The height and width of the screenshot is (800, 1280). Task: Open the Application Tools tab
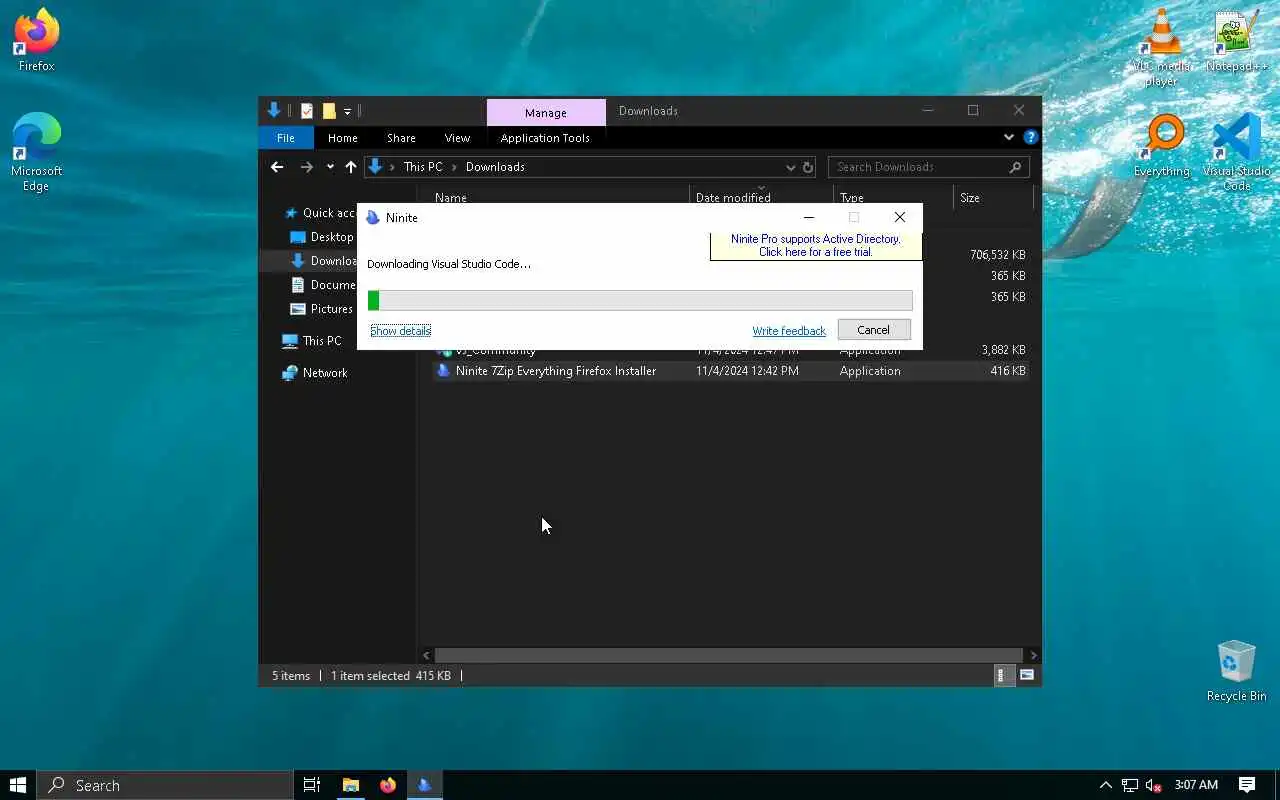pyautogui.click(x=545, y=138)
